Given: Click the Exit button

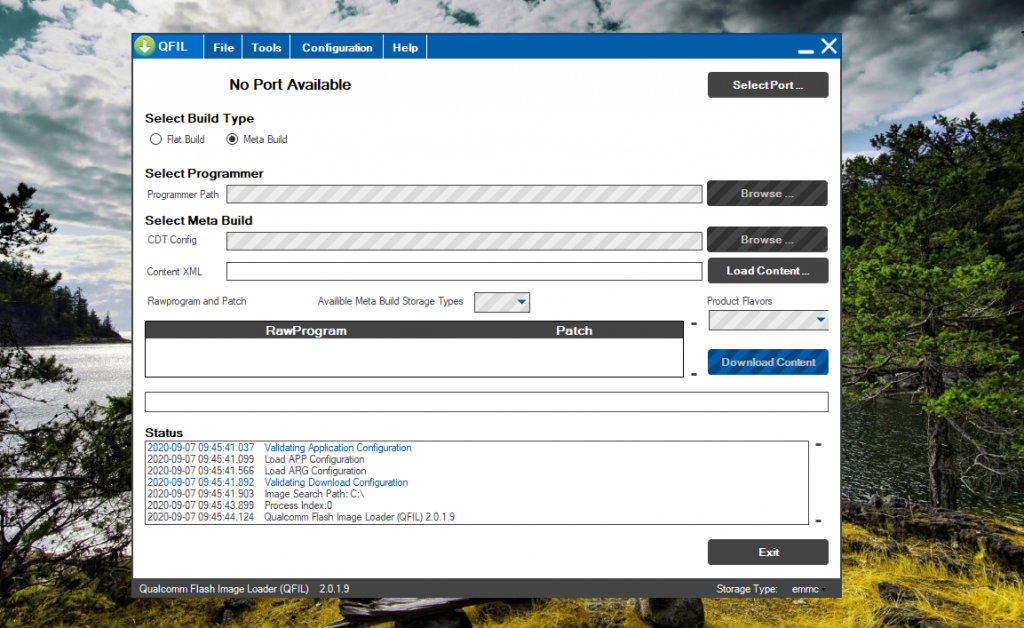Looking at the screenshot, I should click(x=768, y=552).
